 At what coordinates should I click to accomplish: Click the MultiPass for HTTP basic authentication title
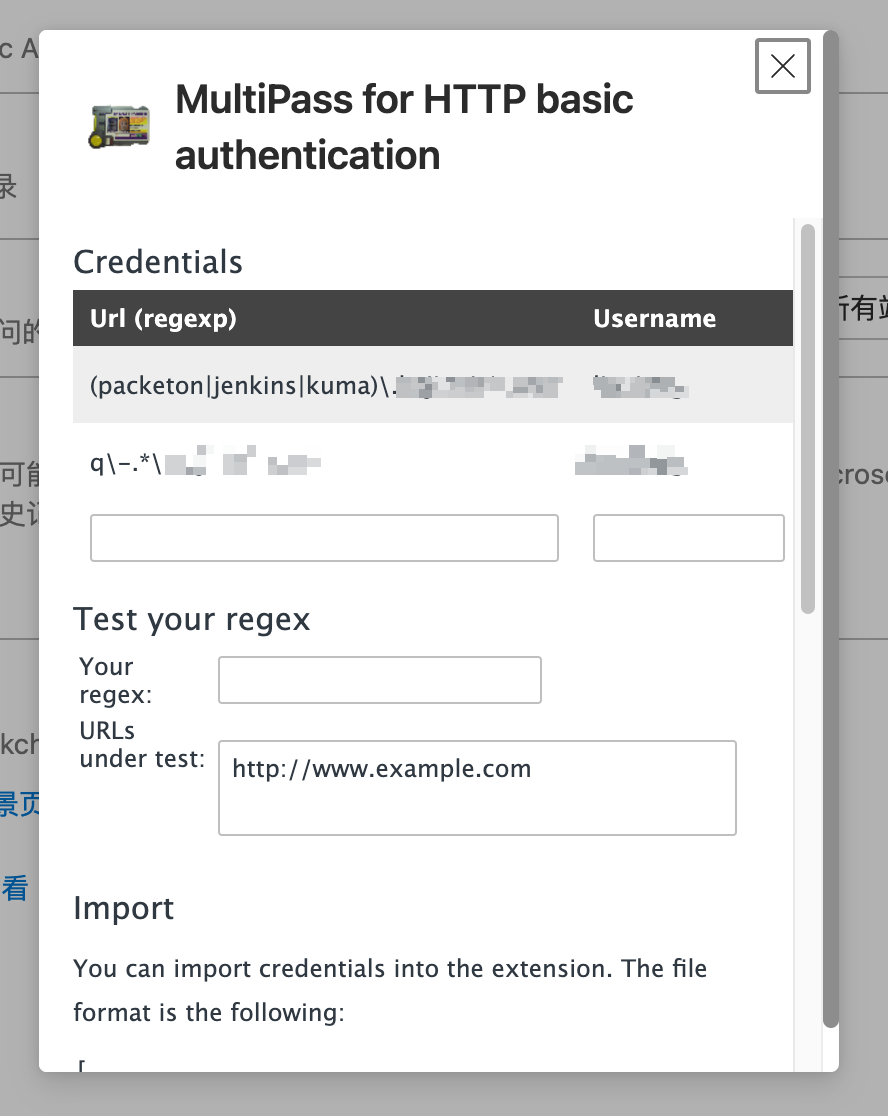[x=404, y=127]
